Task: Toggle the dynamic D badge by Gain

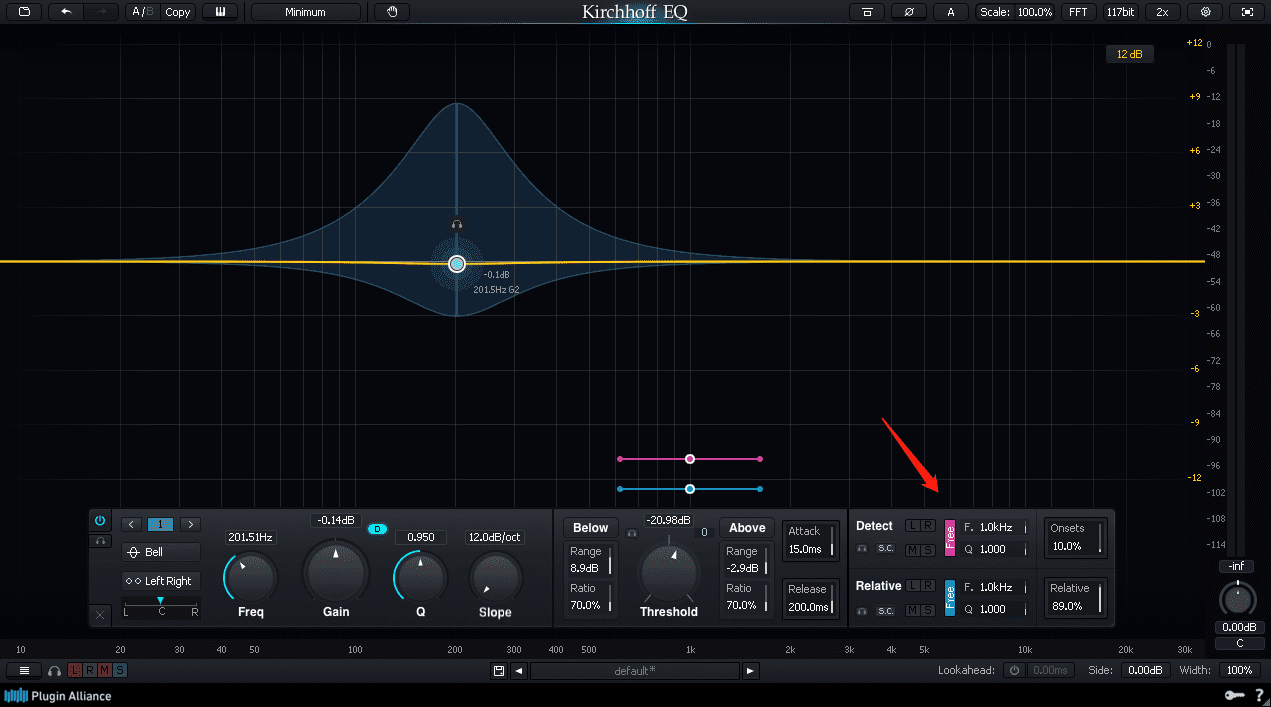Action: click(x=377, y=528)
